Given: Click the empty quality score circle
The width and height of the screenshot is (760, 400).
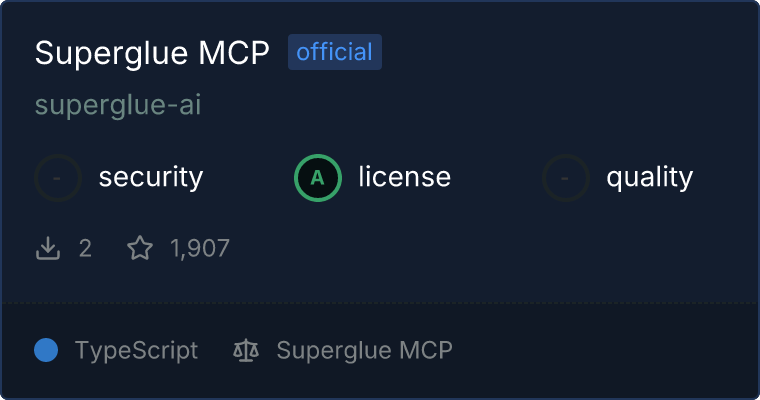Looking at the screenshot, I should [566, 178].
